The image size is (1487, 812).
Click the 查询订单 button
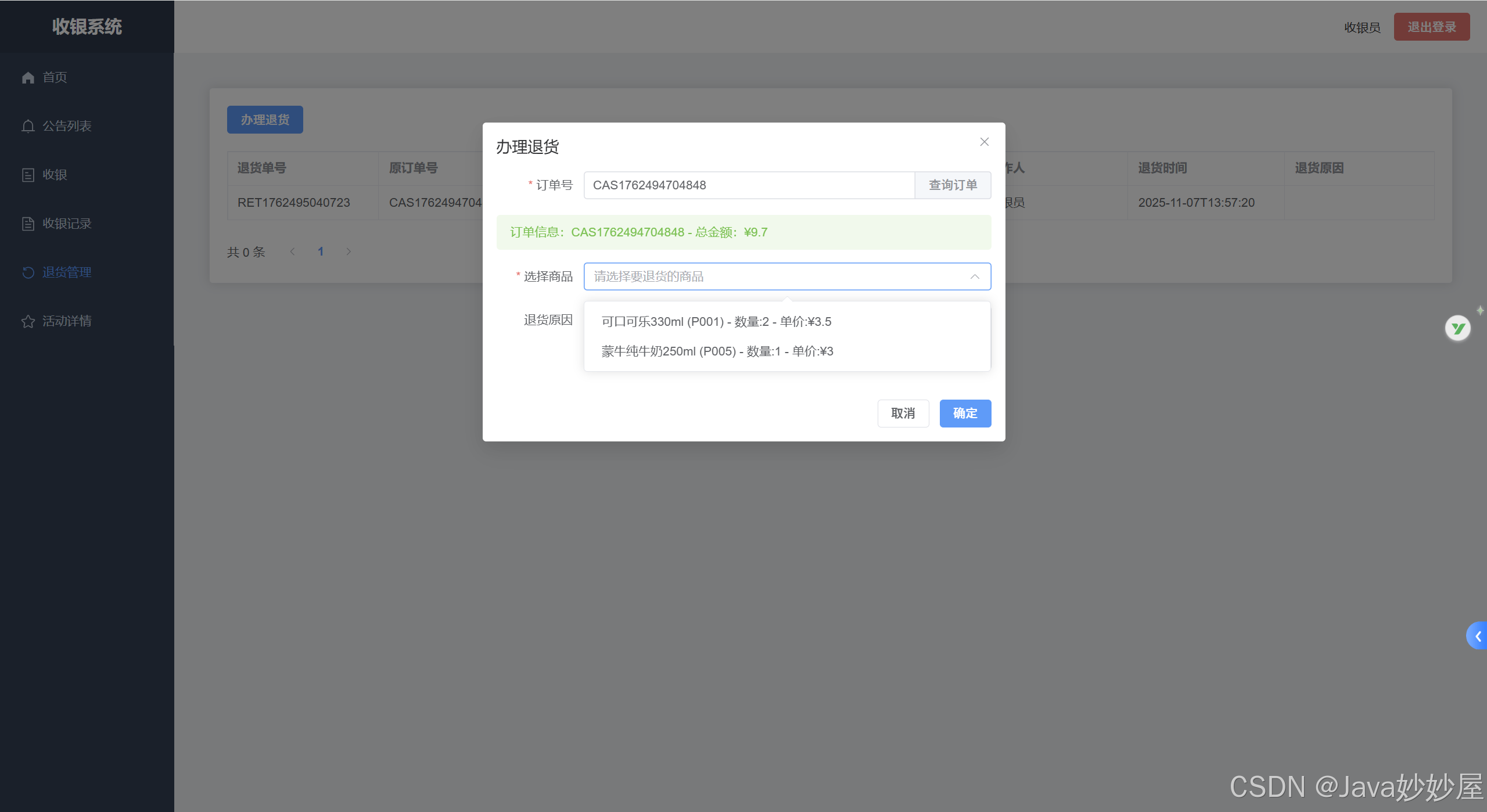pos(953,185)
